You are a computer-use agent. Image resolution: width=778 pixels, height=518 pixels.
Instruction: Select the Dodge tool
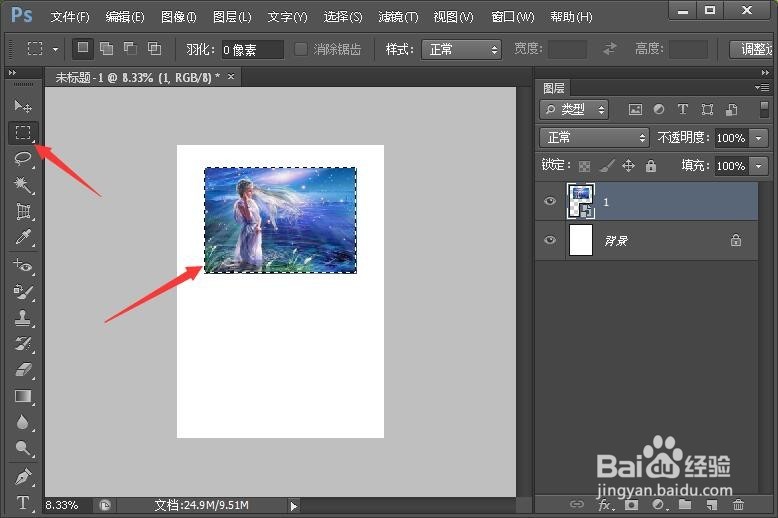pyautogui.click(x=23, y=448)
